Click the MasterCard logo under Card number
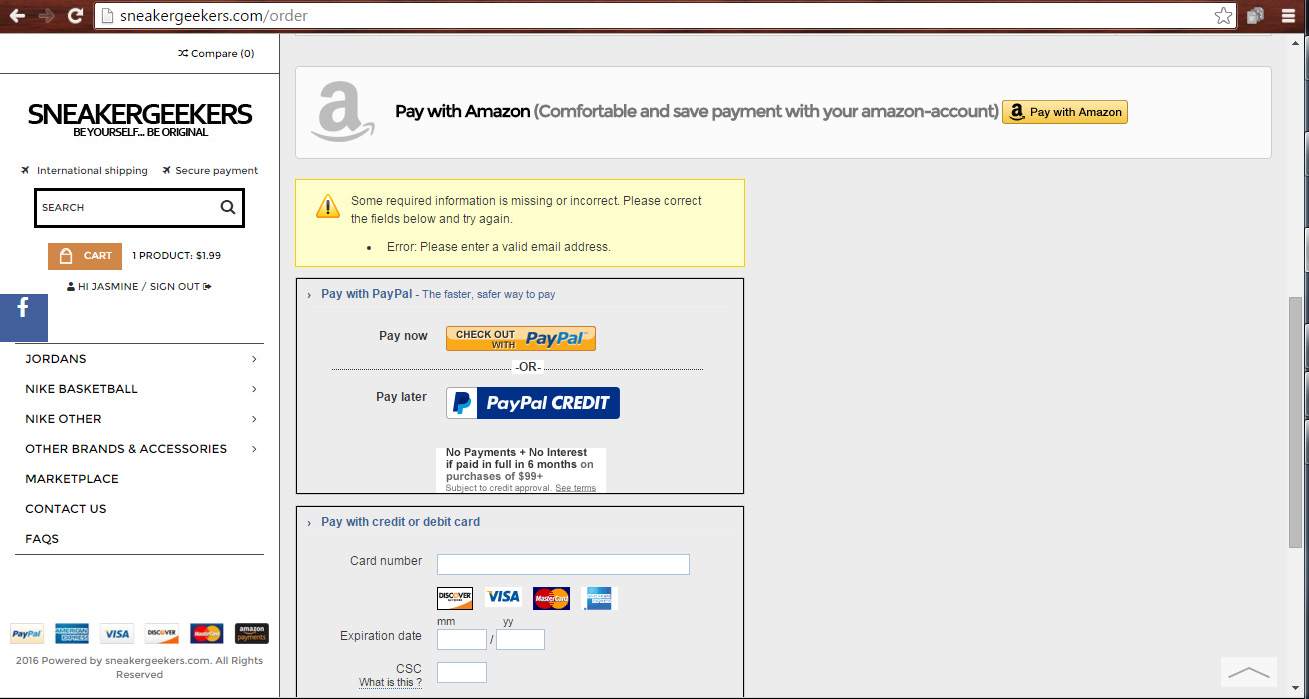 tap(551, 598)
